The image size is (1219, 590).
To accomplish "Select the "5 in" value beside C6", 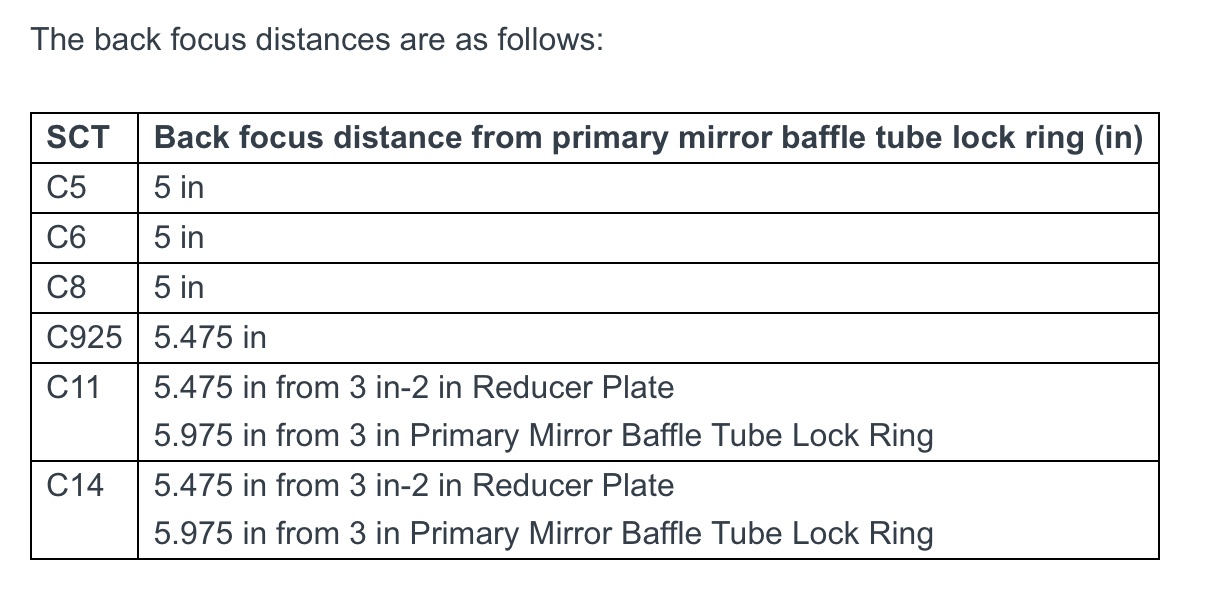I will tap(179, 238).
